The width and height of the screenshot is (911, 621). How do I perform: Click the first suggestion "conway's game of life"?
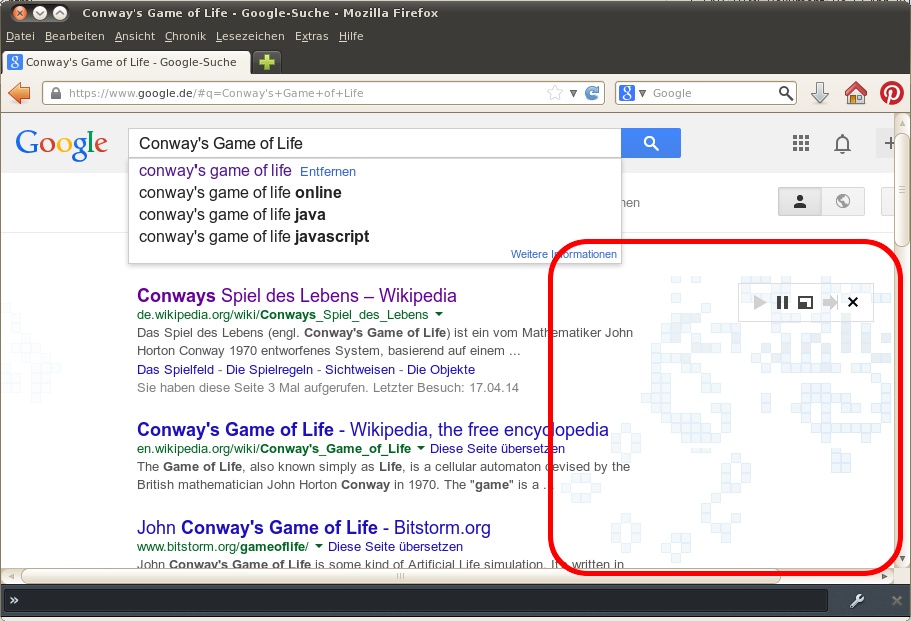coord(215,170)
